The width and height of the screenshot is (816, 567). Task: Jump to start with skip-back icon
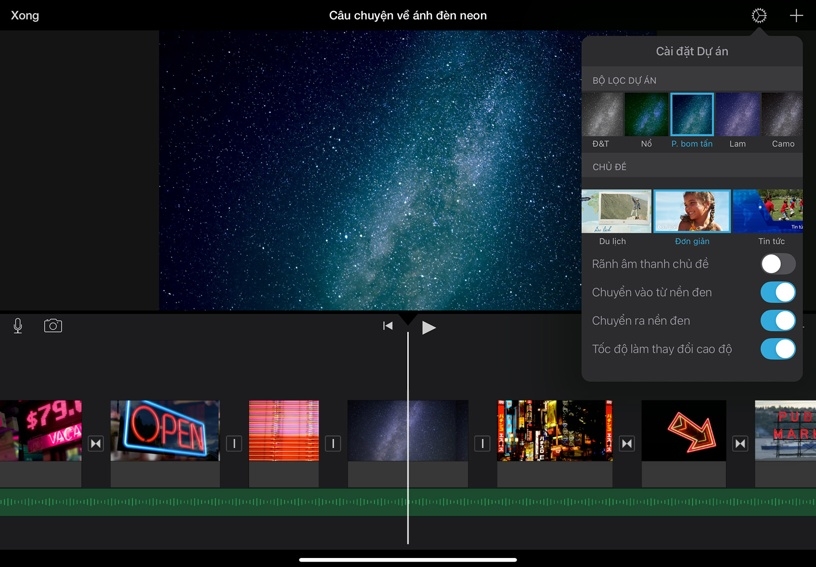(388, 326)
